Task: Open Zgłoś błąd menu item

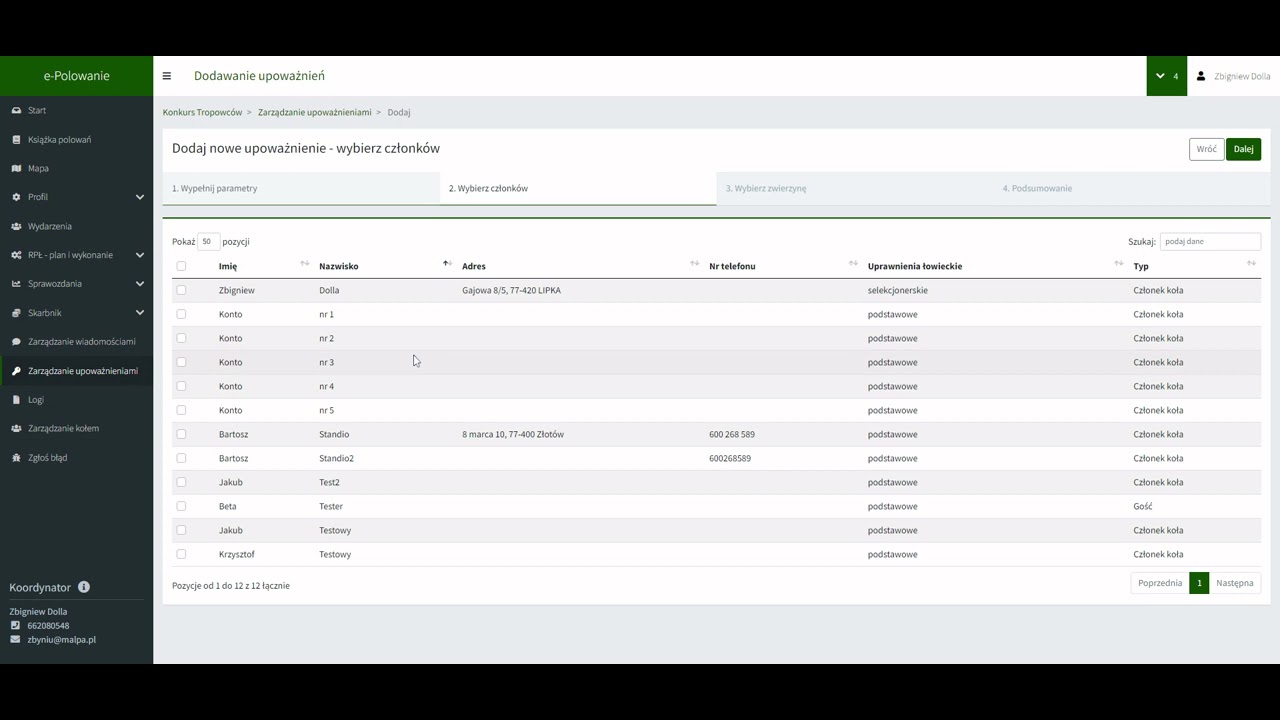Action: pos(76,457)
